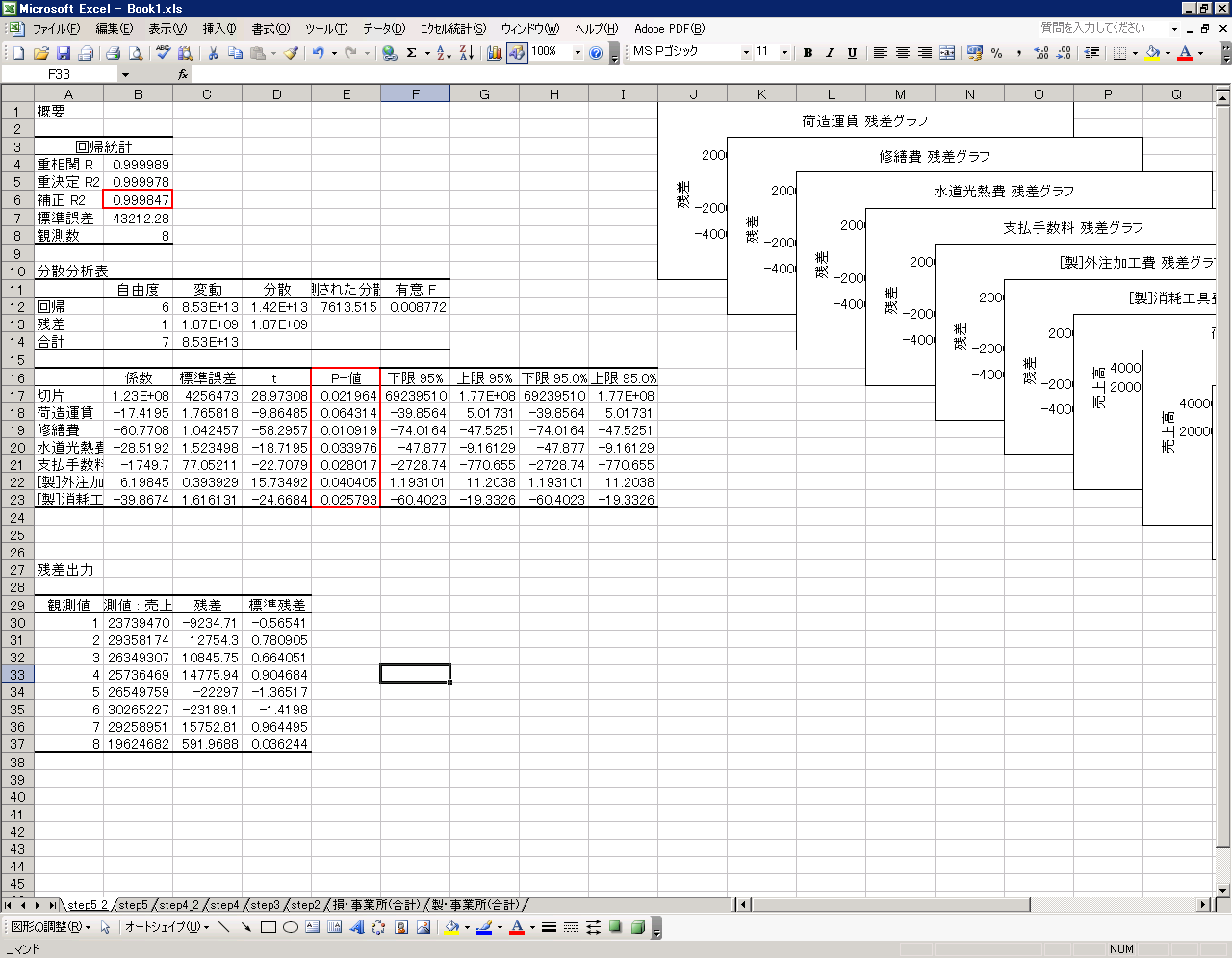Image resolution: width=1232 pixels, height=959 pixels.
Task: Switch to the step4_2 sheet tab
Action: tap(179, 905)
